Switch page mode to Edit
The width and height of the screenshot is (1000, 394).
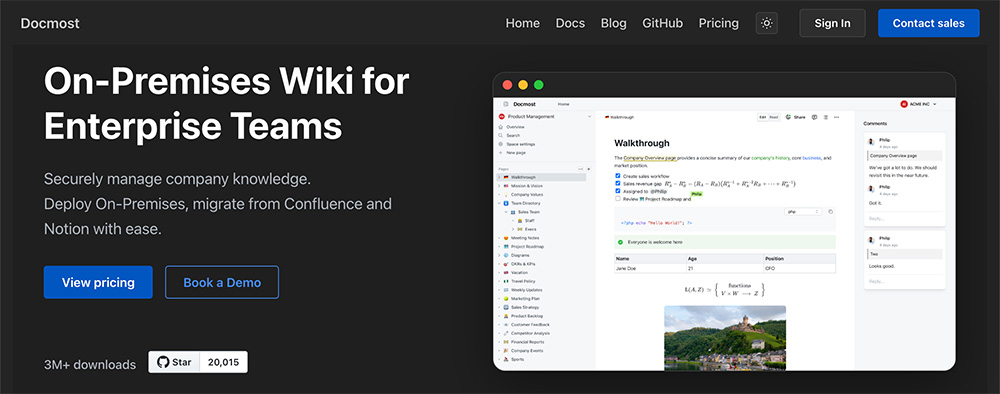click(763, 117)
